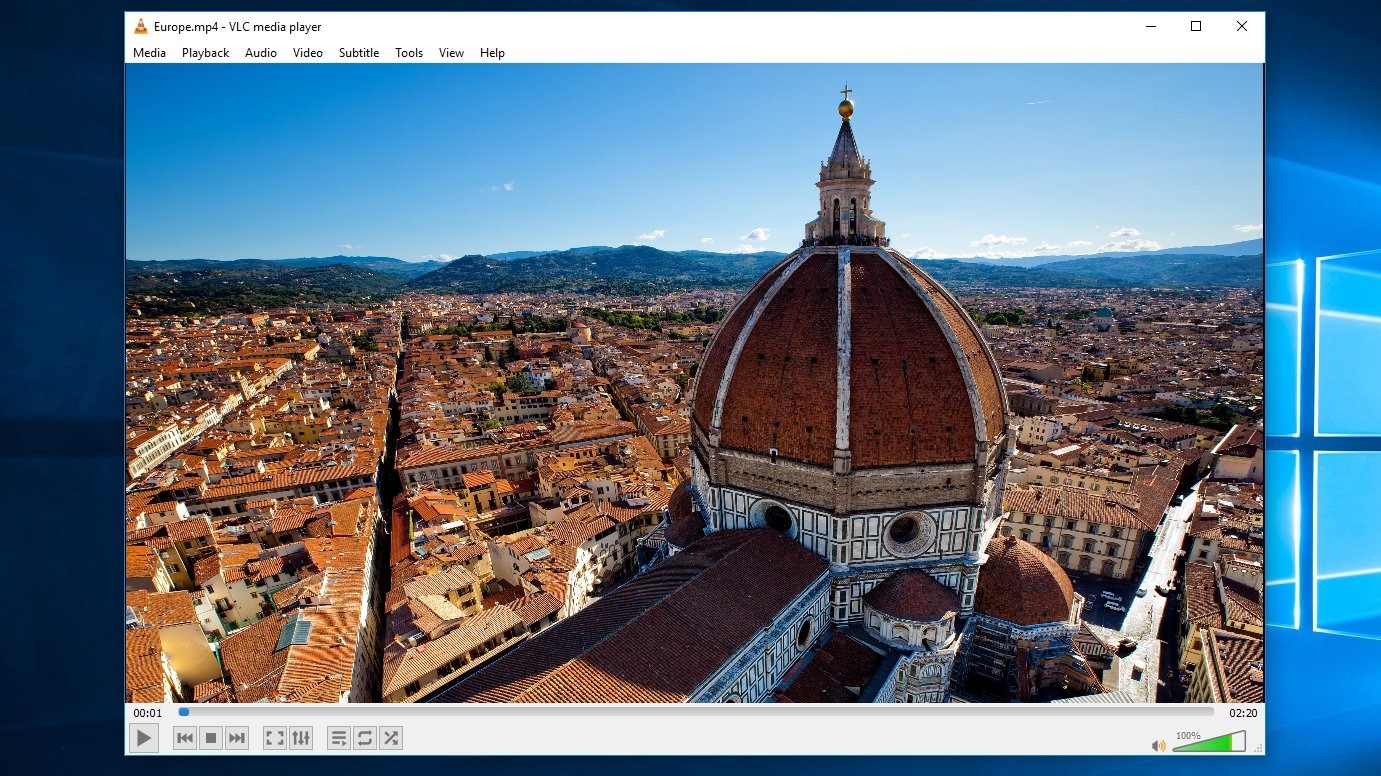Click the volume level slider
This screenshot has height=776, width=1381.
[x=1209, y=742]
